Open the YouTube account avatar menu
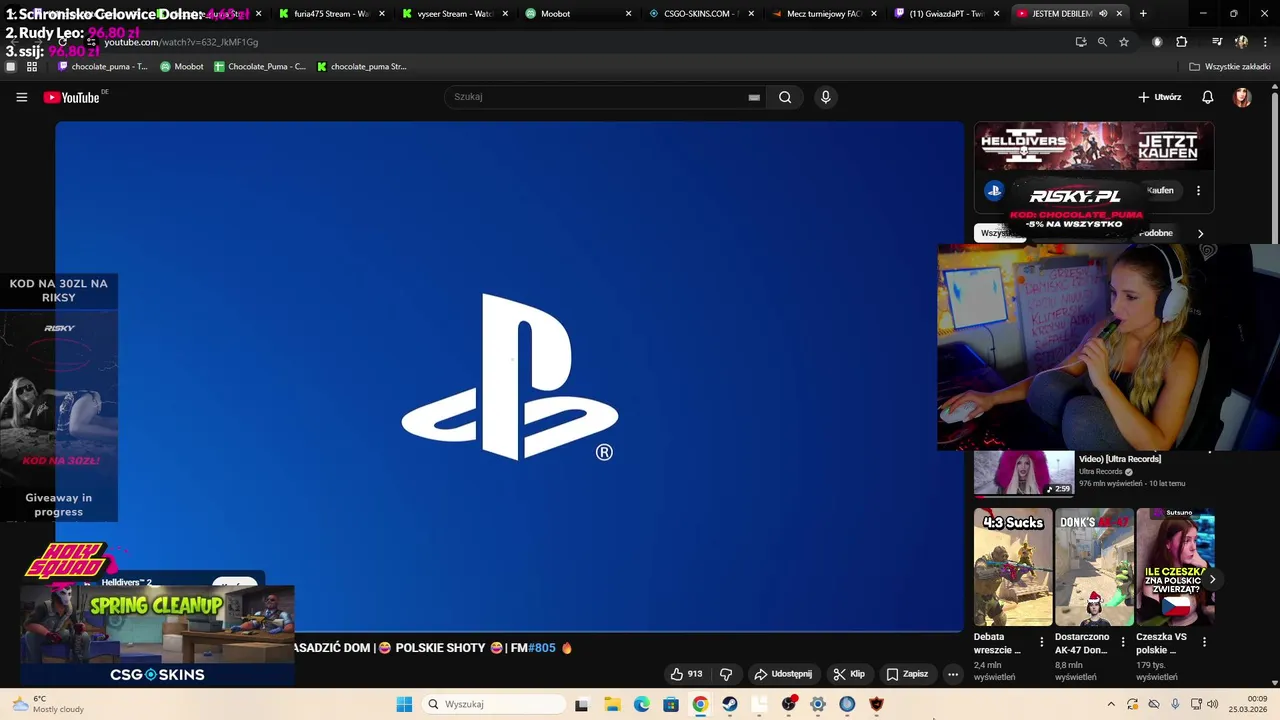This screenshot has height=720, width=1280. coord(1242,97)
